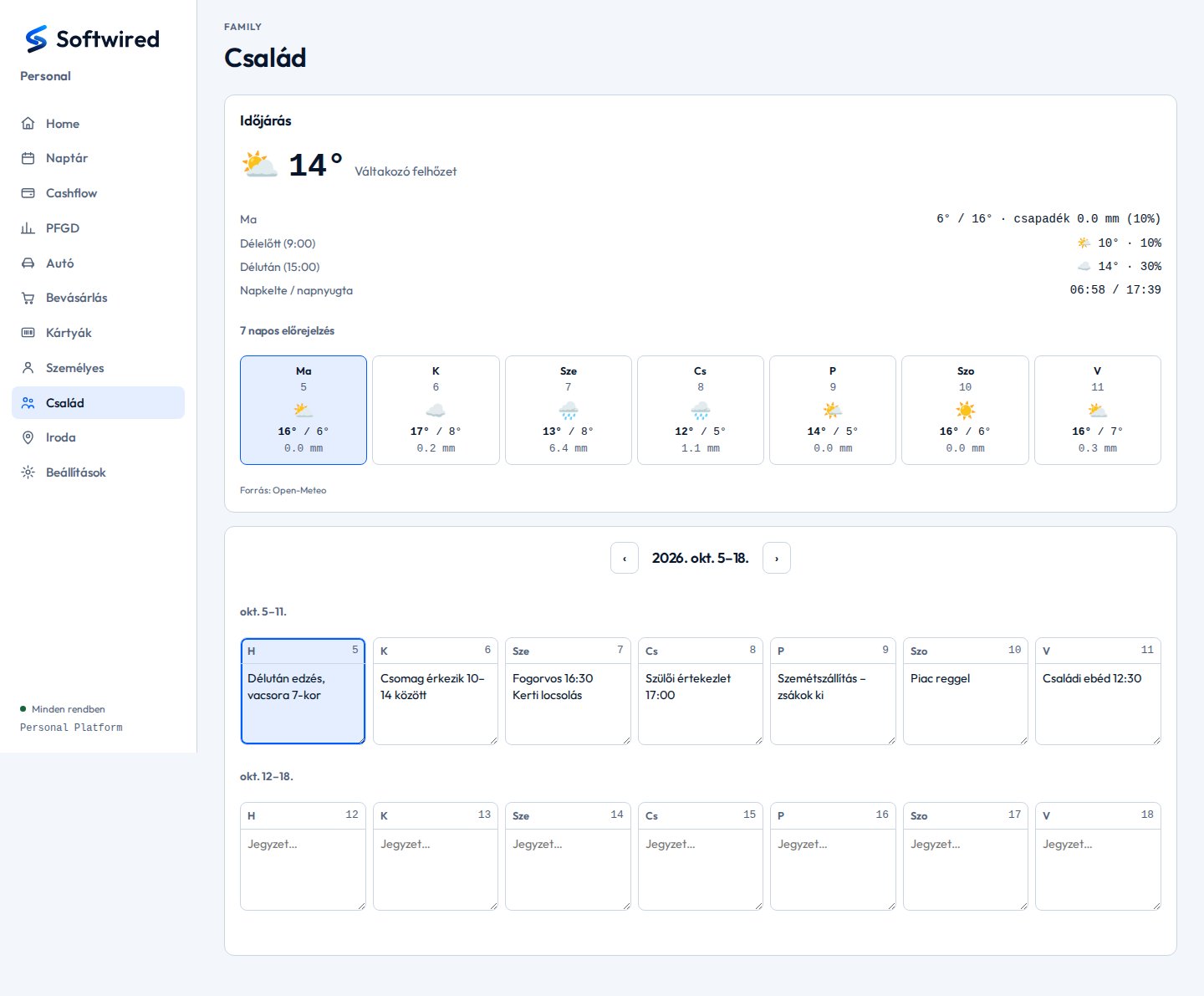Click the Home house icon

(28, 124)
